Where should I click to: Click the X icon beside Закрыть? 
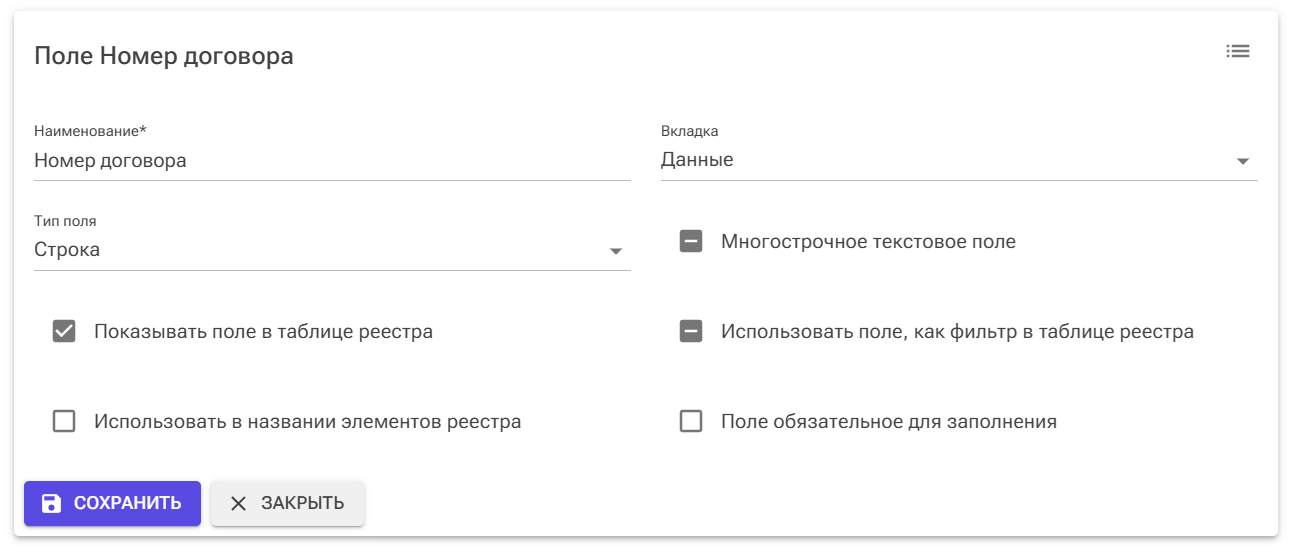tap(238, 504)
